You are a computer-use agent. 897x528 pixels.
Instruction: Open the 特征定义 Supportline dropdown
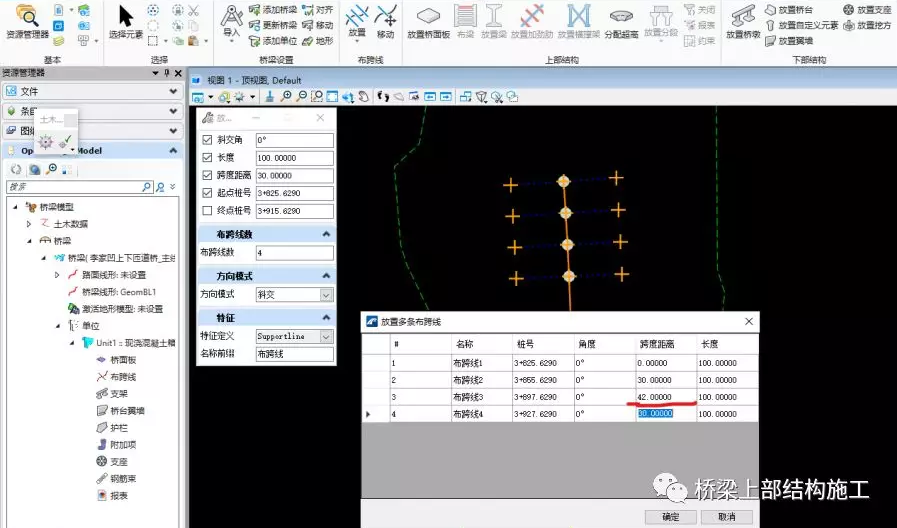pos(326,336)
